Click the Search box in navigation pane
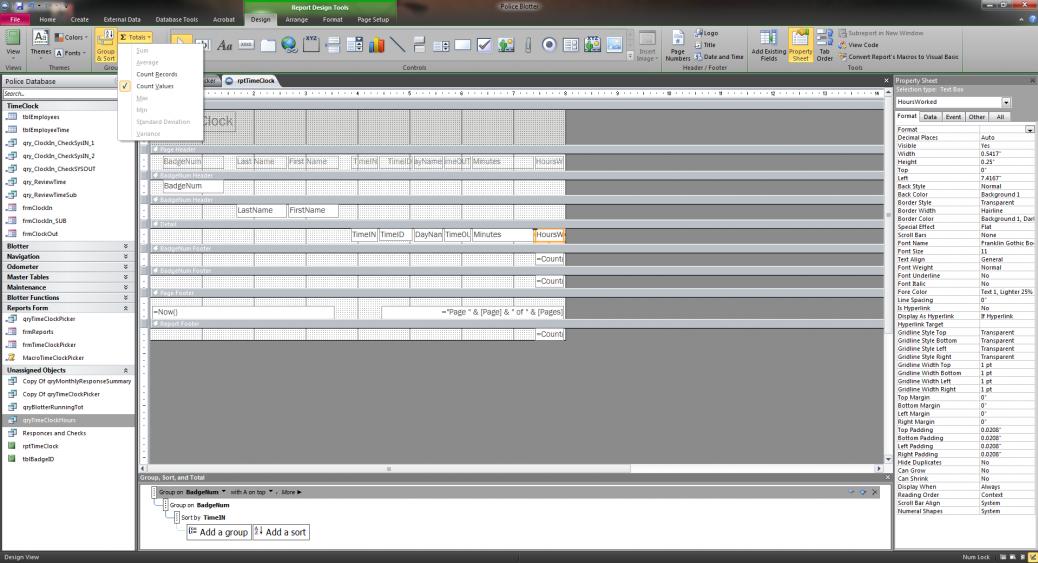1038x563 pixels. (60, 93)
